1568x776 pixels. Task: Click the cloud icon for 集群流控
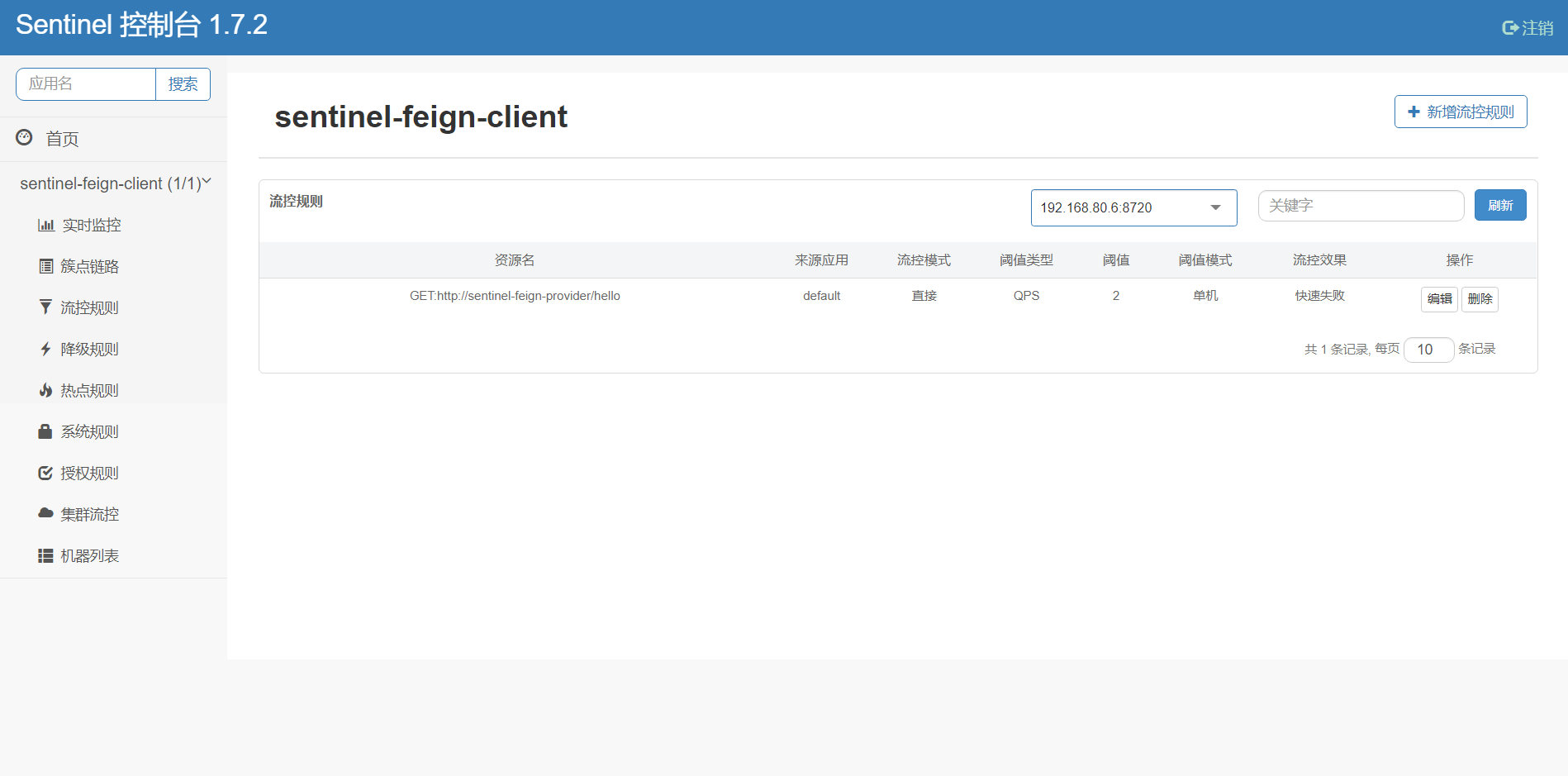point(46,513)
